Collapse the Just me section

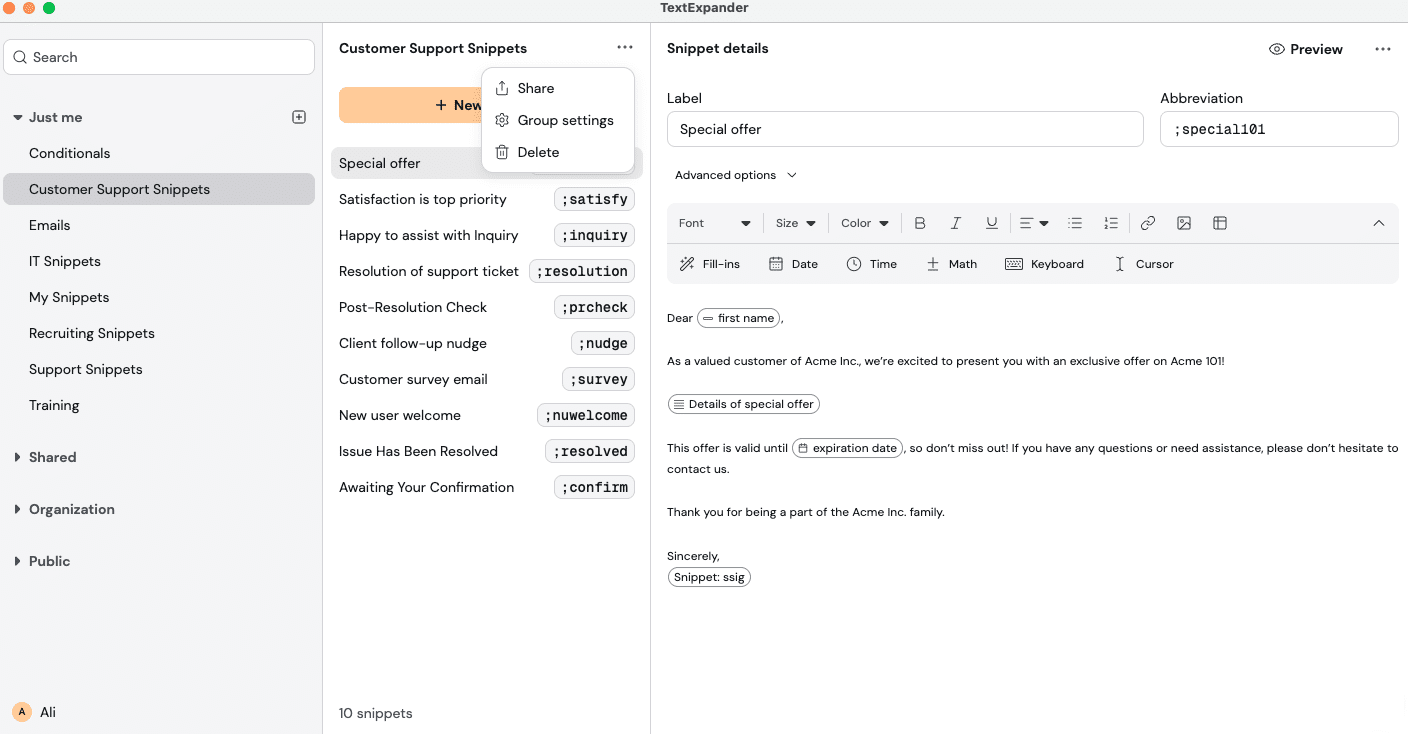coord(18,117)
